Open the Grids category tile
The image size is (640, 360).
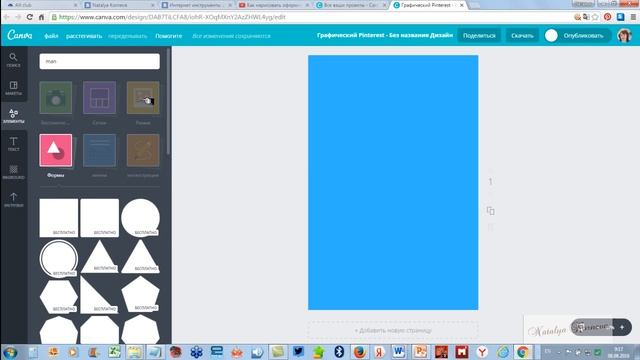point(100,98)
